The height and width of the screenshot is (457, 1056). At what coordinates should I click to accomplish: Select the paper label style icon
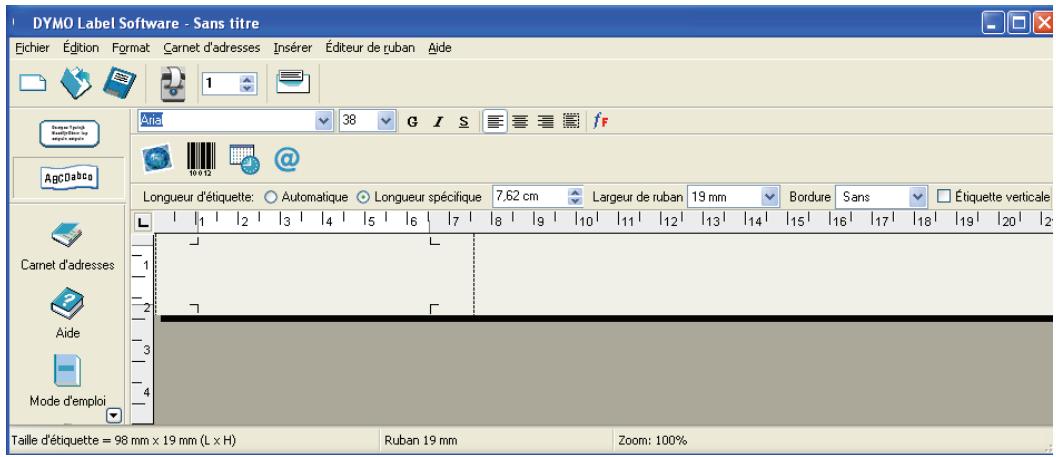[x=69, y=134]
